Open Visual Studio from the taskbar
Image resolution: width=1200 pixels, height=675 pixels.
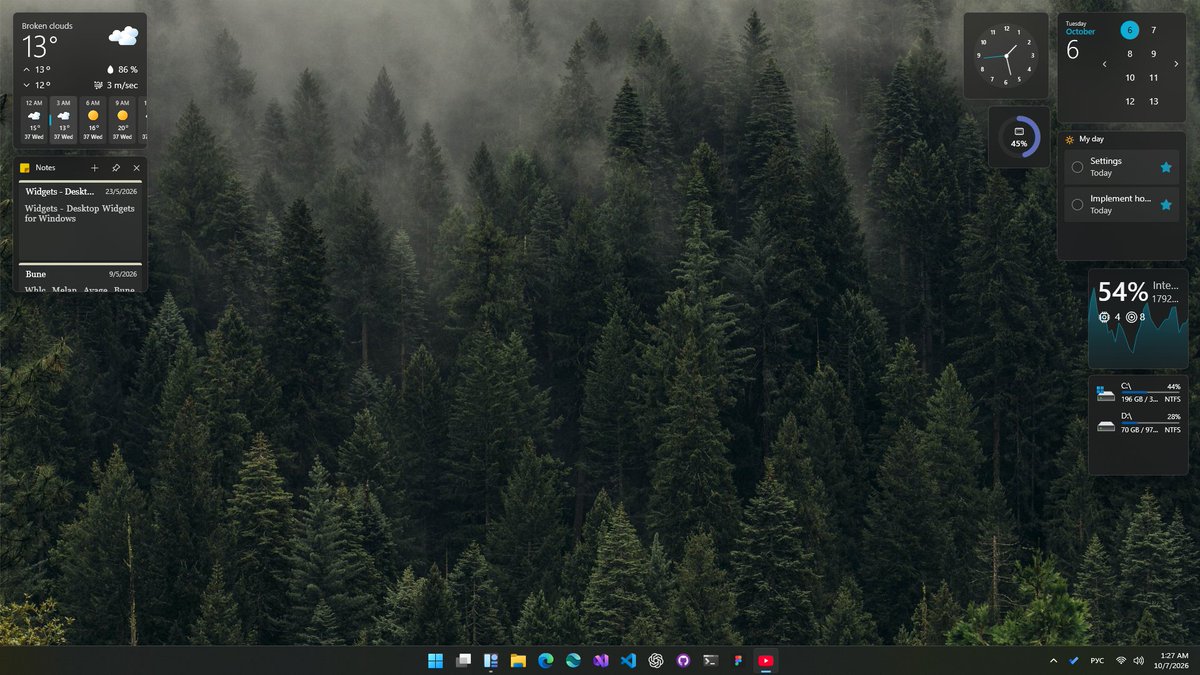pos(601,660)
